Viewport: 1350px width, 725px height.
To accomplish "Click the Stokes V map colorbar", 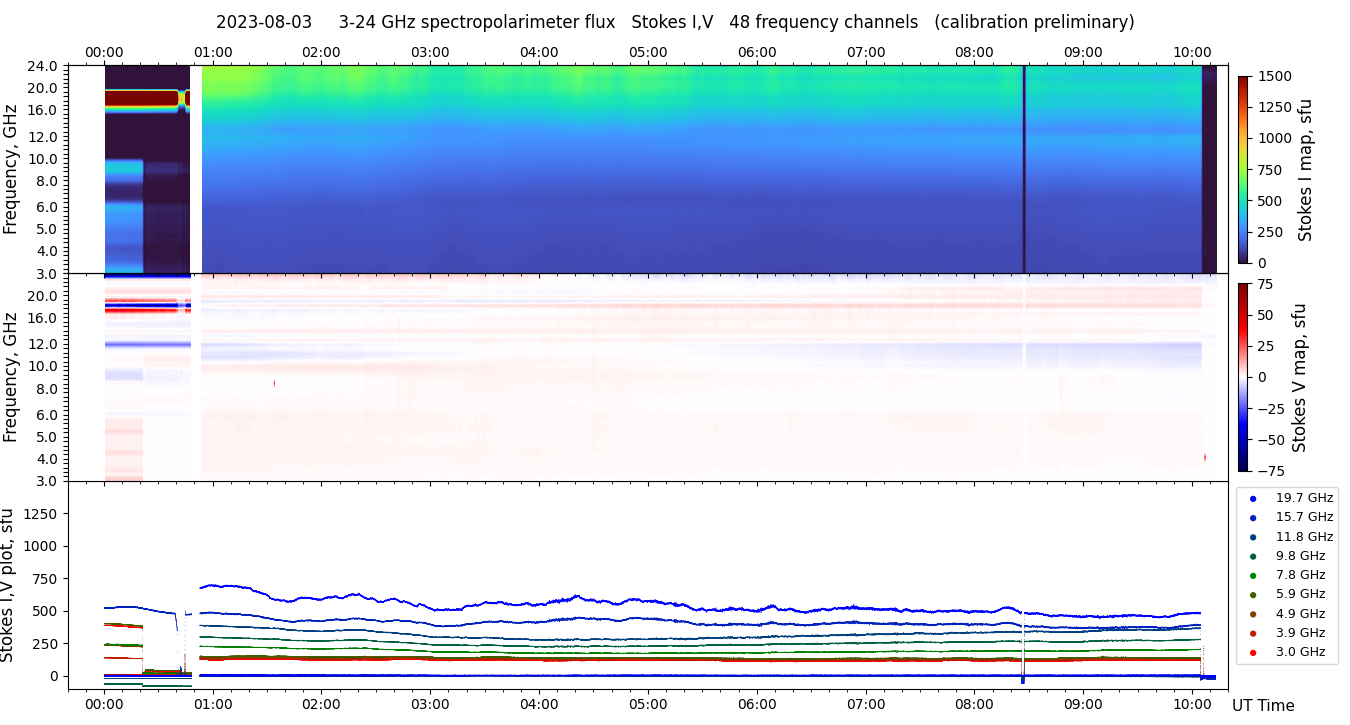I will pos(1243,377).
